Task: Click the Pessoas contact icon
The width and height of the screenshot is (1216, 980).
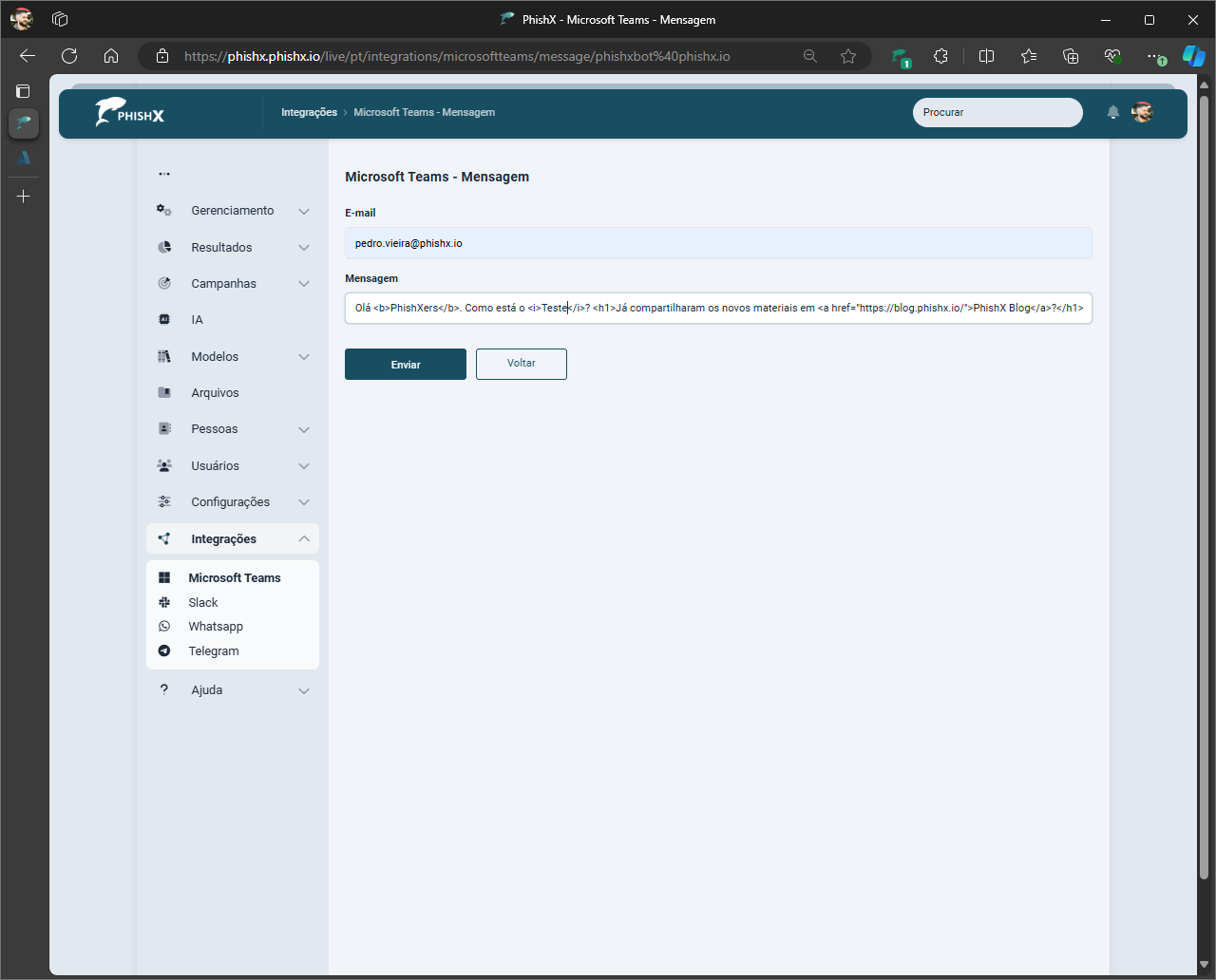Action: pos(164,429)
